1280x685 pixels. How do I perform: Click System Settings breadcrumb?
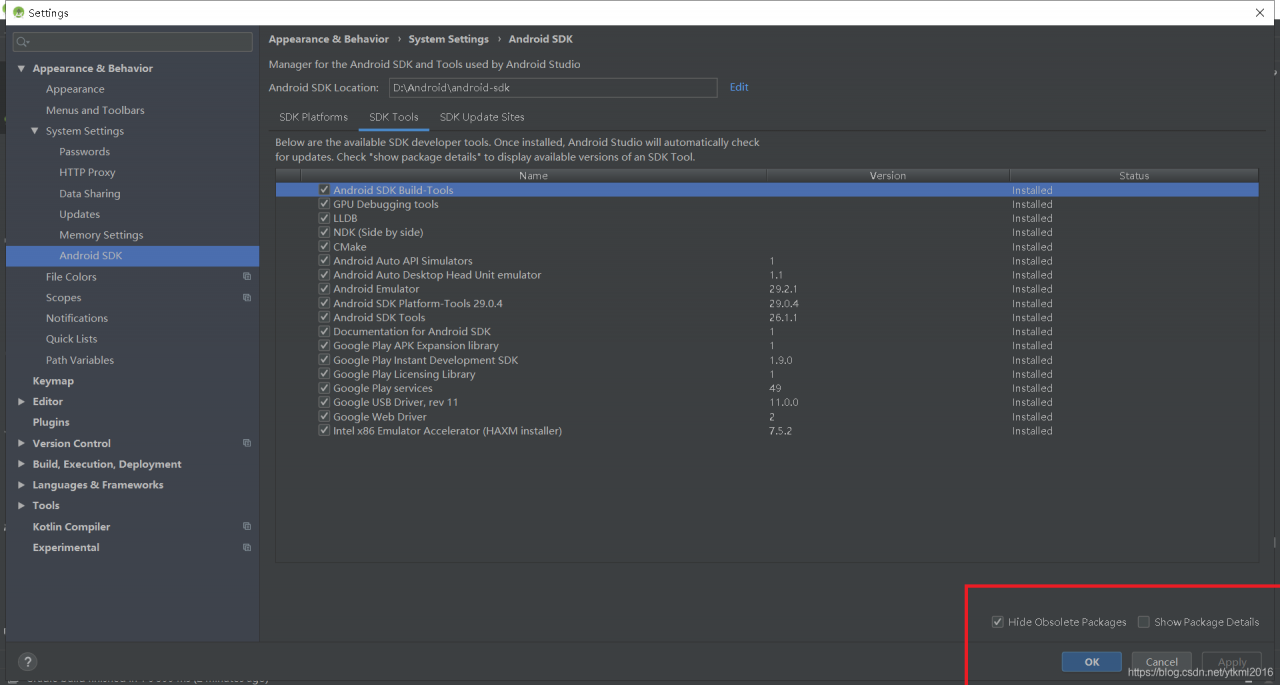[449, 39]
